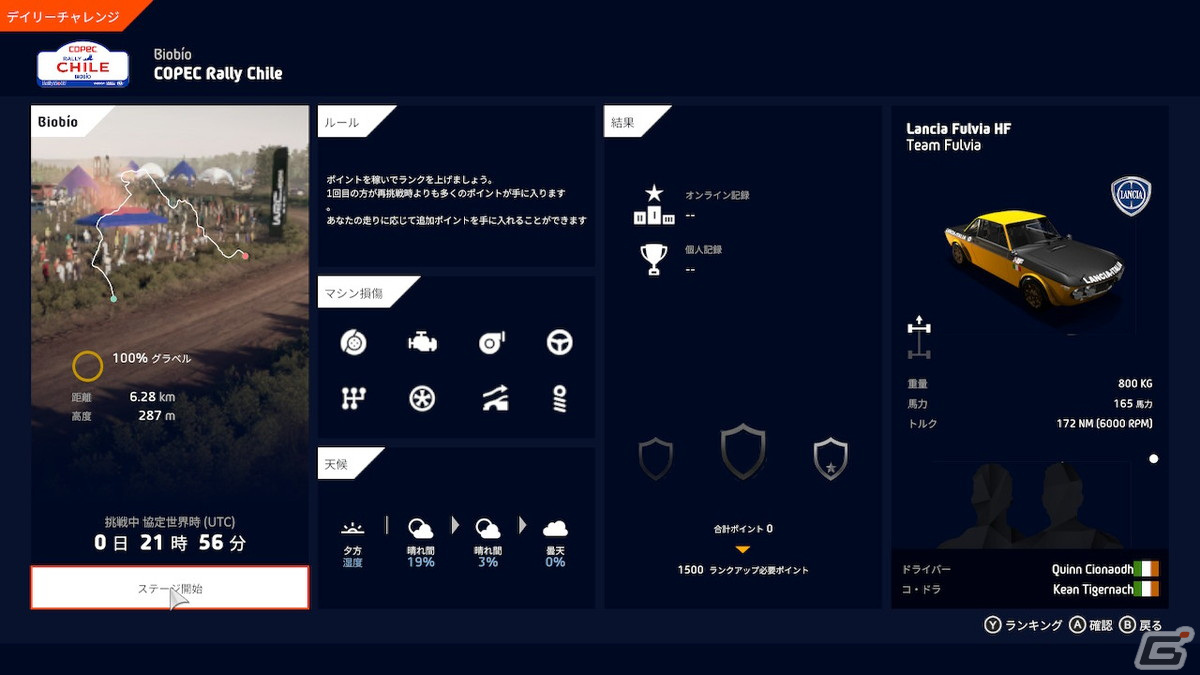Image resolution: width=1200 pixels, height=675 pixels.
Task: Click the 個人記録 label
Action: click(x=704, y=249)
